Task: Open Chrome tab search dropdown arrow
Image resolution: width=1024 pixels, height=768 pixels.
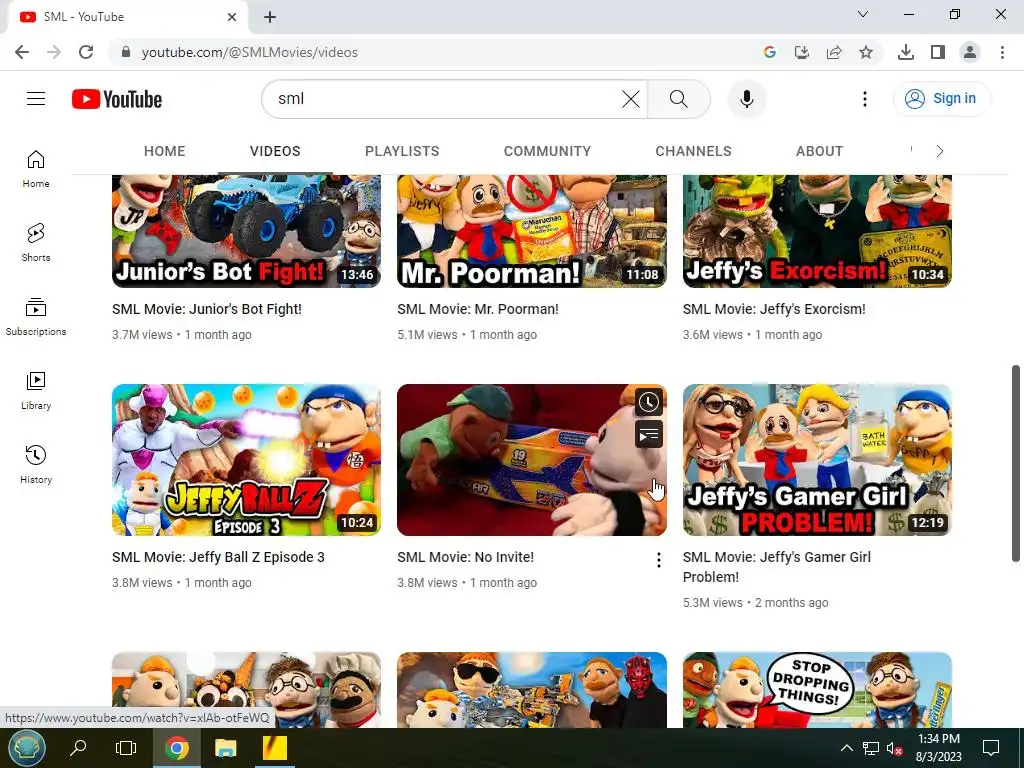Action: coord(863,14)
